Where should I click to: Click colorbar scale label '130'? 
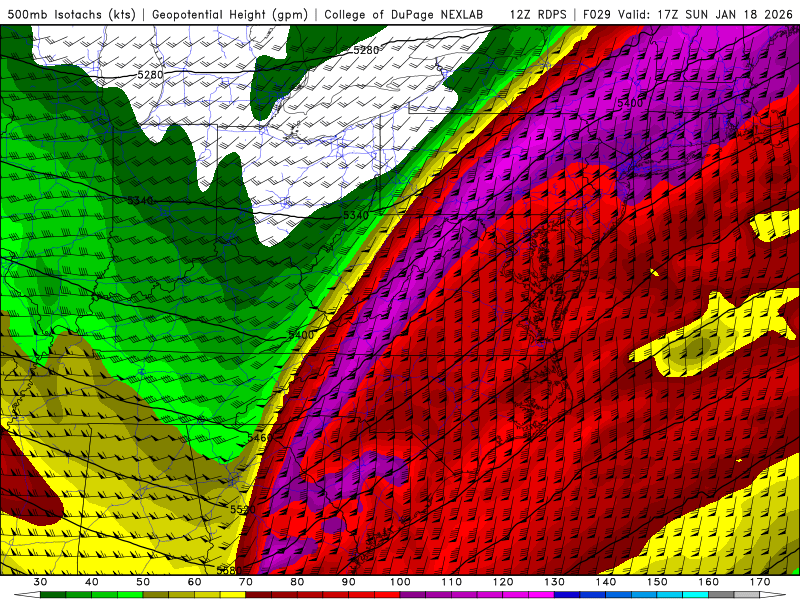click(x=554, y=582)
